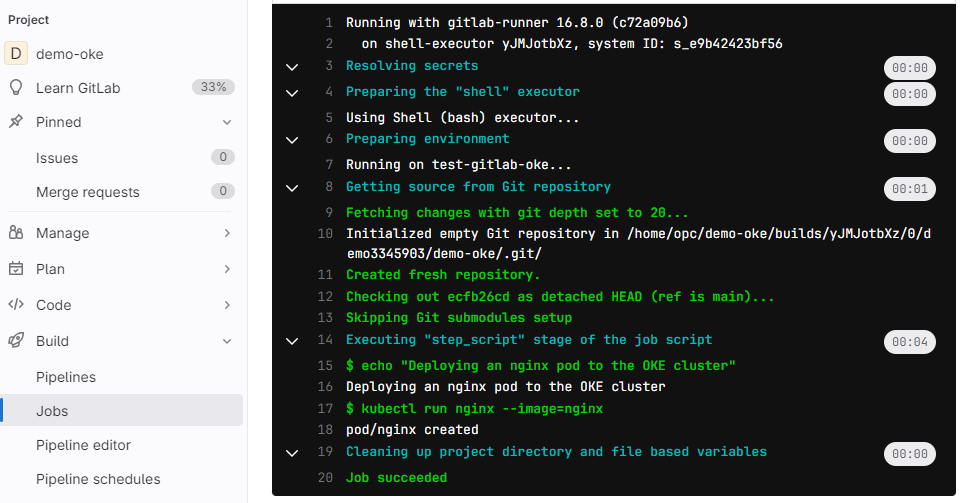Viewport: 964px width, 503px height.
Task: Click the Issues count badge 0
Action: (x=223, y=157)
